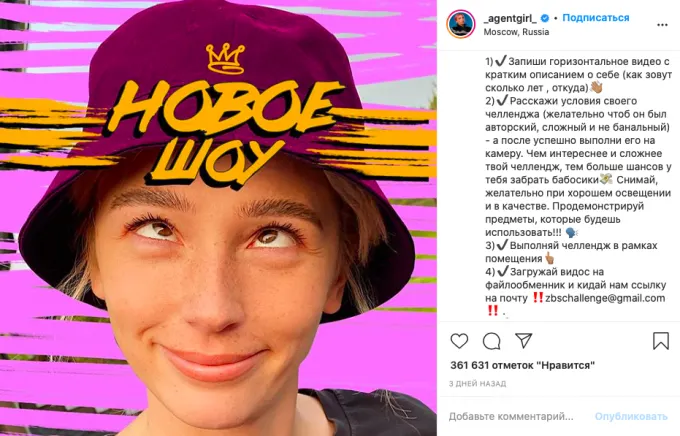The height and width of the screenshot is (436, 680).
Task: Open the _agentgirl_ profile avatar
Action: click(x=461, y=24)
